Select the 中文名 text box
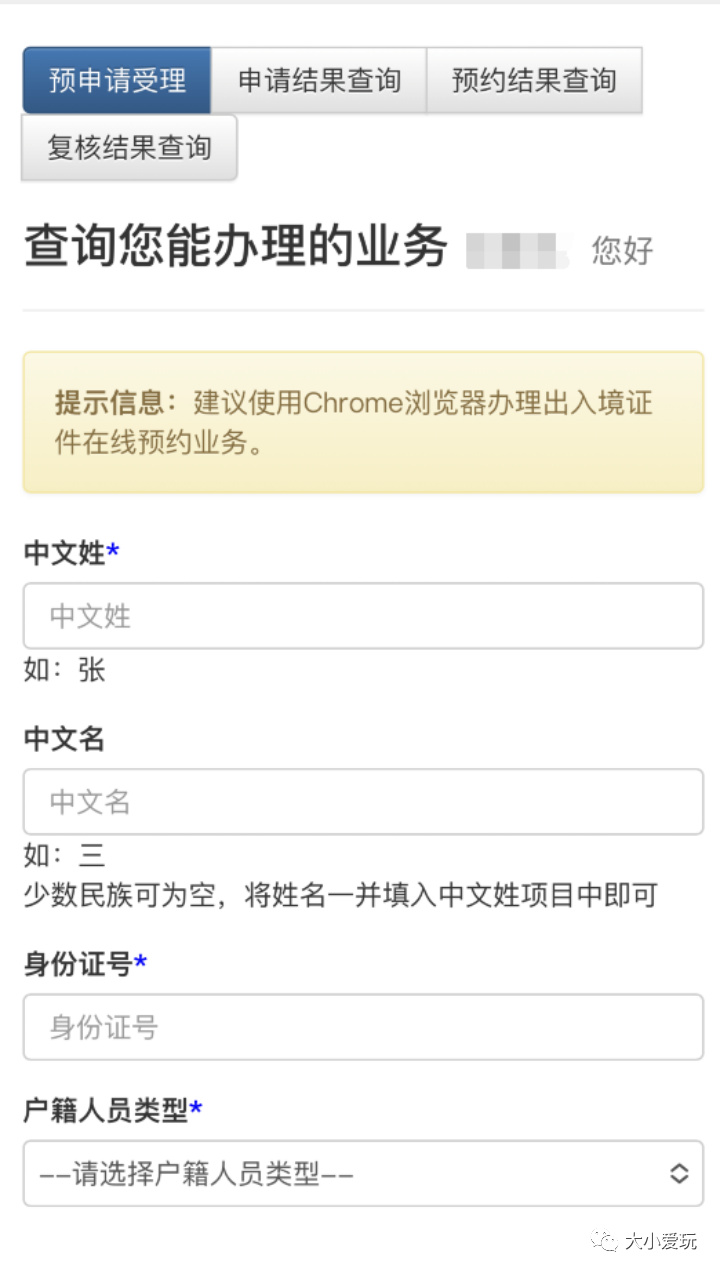The width and height of the screenshot is (720, 1273). coord(360,802)
